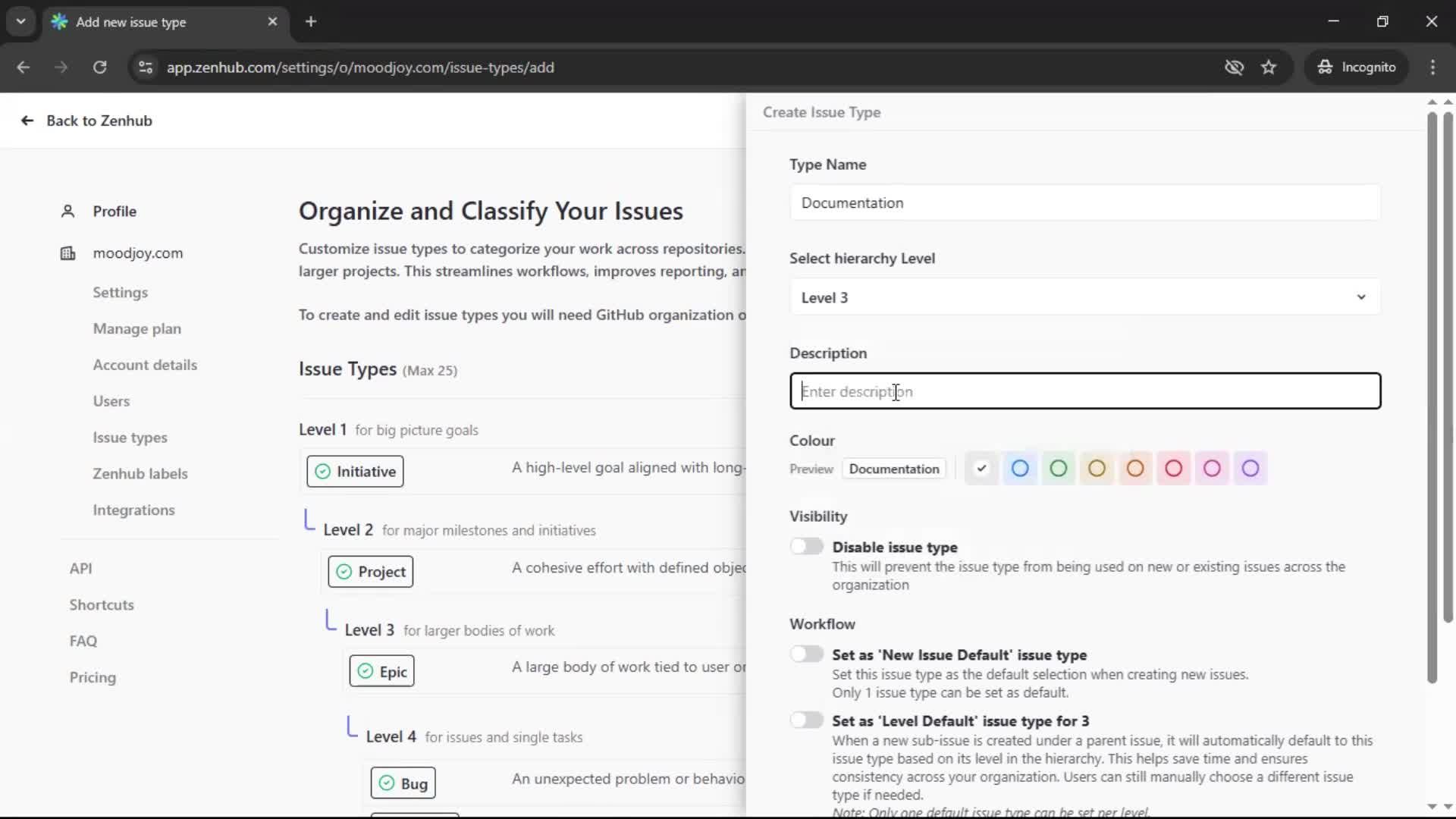
Task: Toggle Set as 'New Issue Default' issue type
Action: tap(807, 654)
